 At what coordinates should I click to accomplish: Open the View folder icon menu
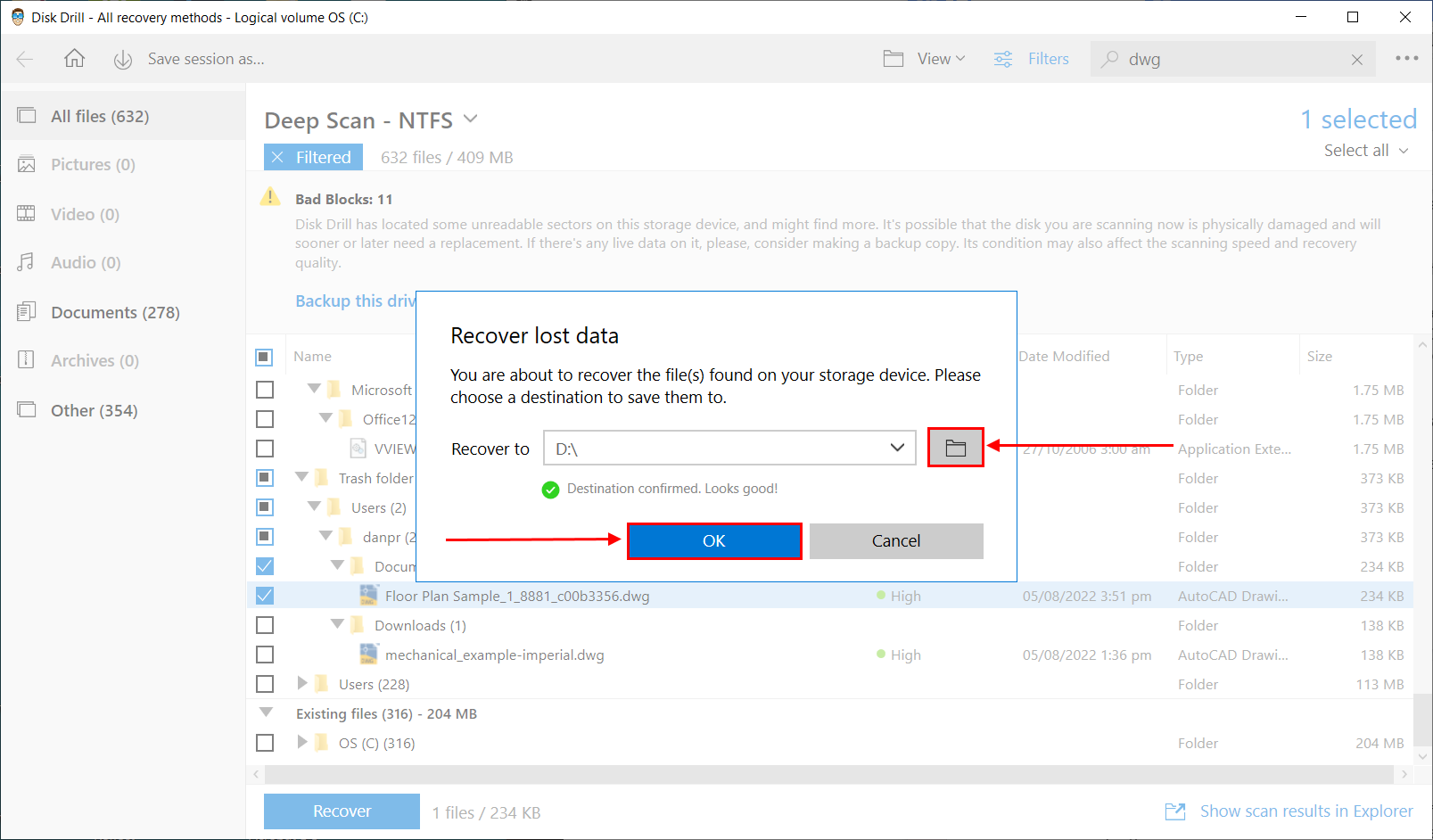click(x=894, y=59)
